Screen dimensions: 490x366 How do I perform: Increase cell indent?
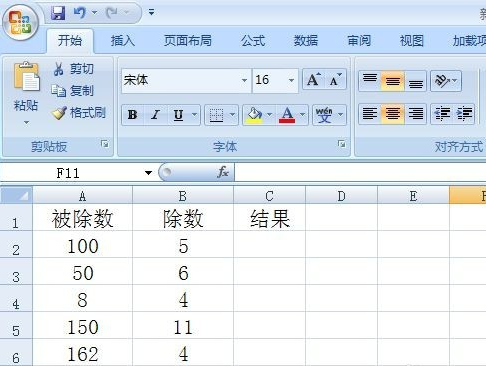tap(464, 114)
